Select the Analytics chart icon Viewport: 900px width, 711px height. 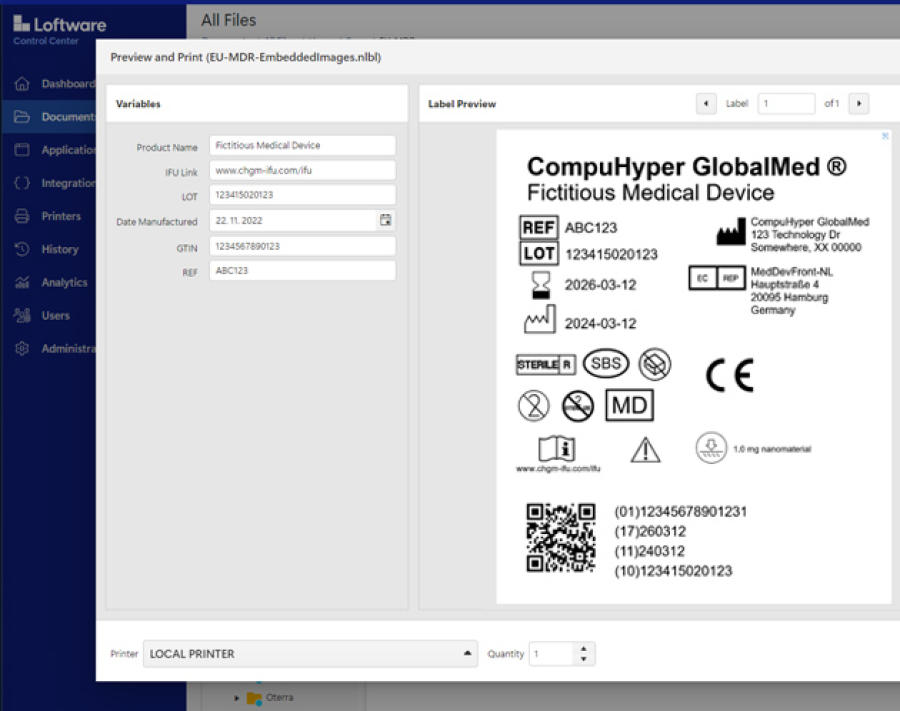point(22,283)
